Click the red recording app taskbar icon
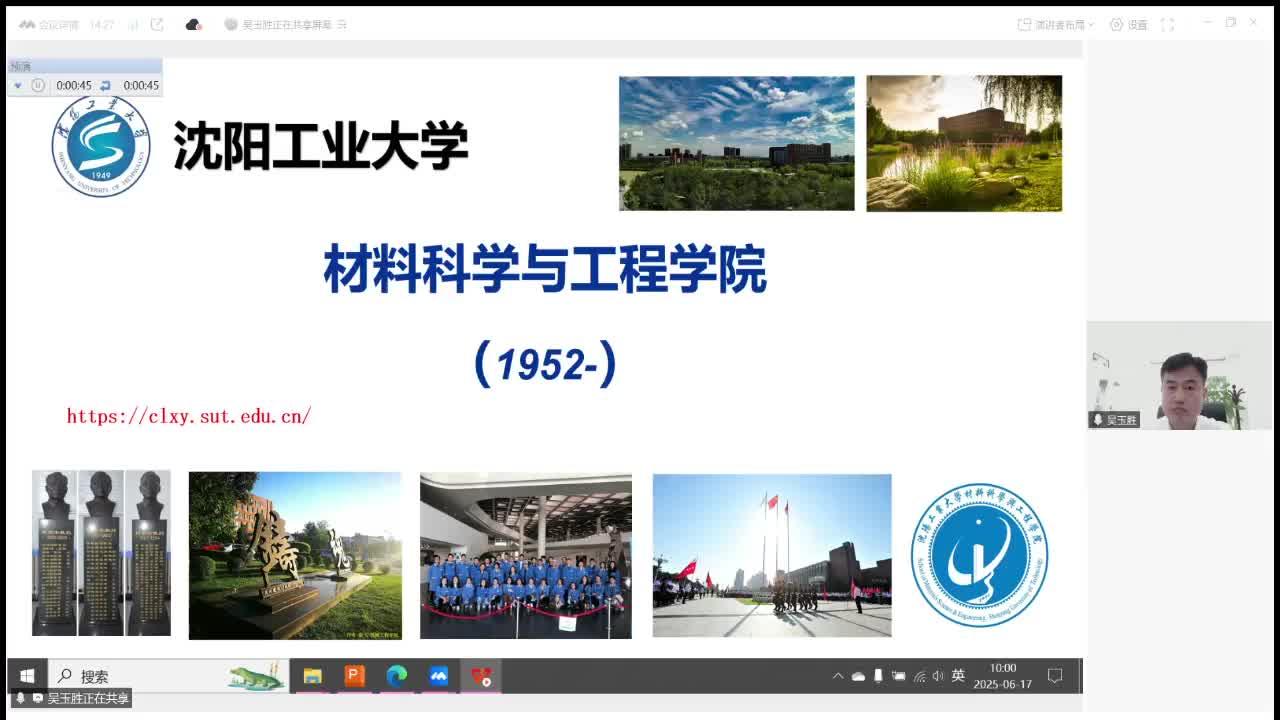 pos(481,676)
